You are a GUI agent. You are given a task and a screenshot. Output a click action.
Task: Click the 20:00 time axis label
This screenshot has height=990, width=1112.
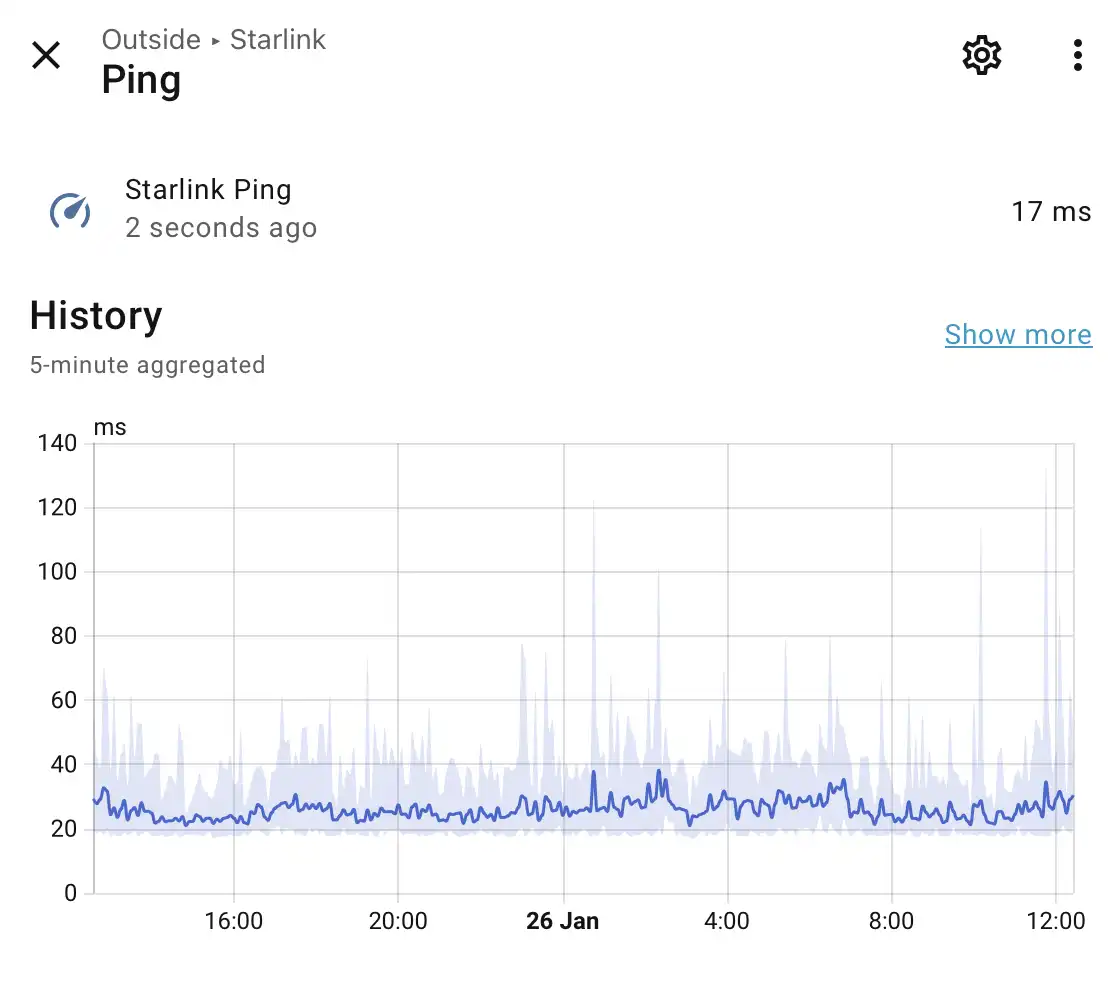(398, 921)
